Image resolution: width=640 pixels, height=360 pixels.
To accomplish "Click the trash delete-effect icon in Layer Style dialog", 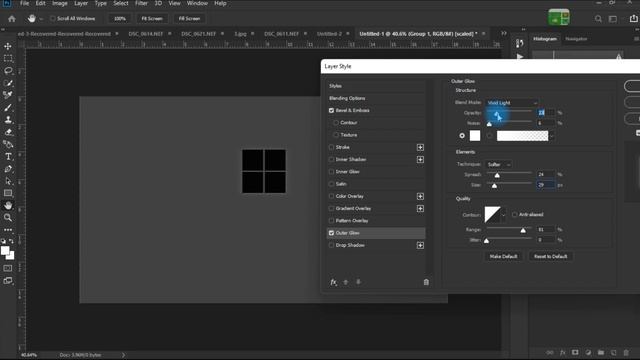I will click(426, 282).
